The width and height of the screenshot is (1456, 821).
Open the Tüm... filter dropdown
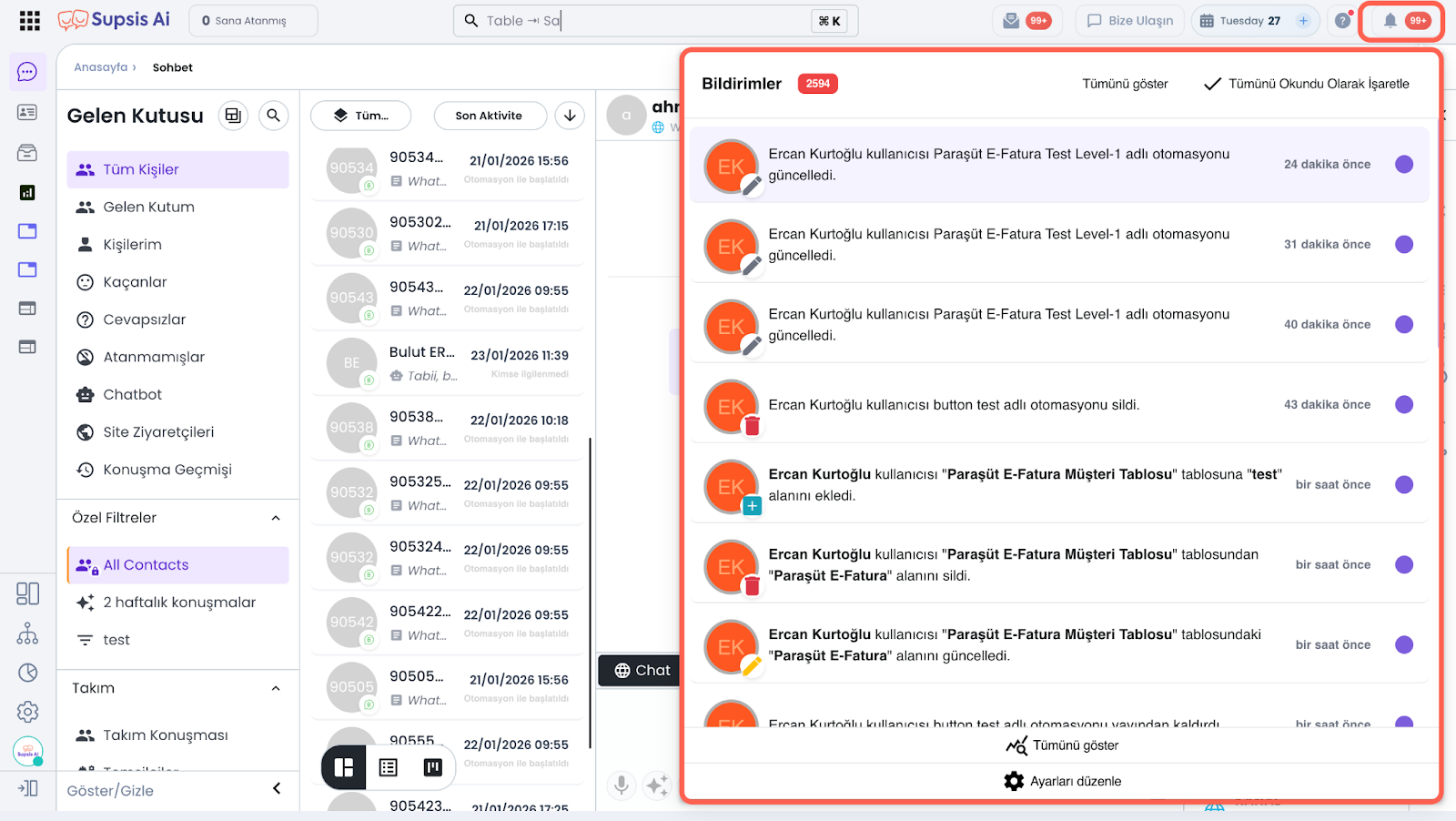(361, 116)
